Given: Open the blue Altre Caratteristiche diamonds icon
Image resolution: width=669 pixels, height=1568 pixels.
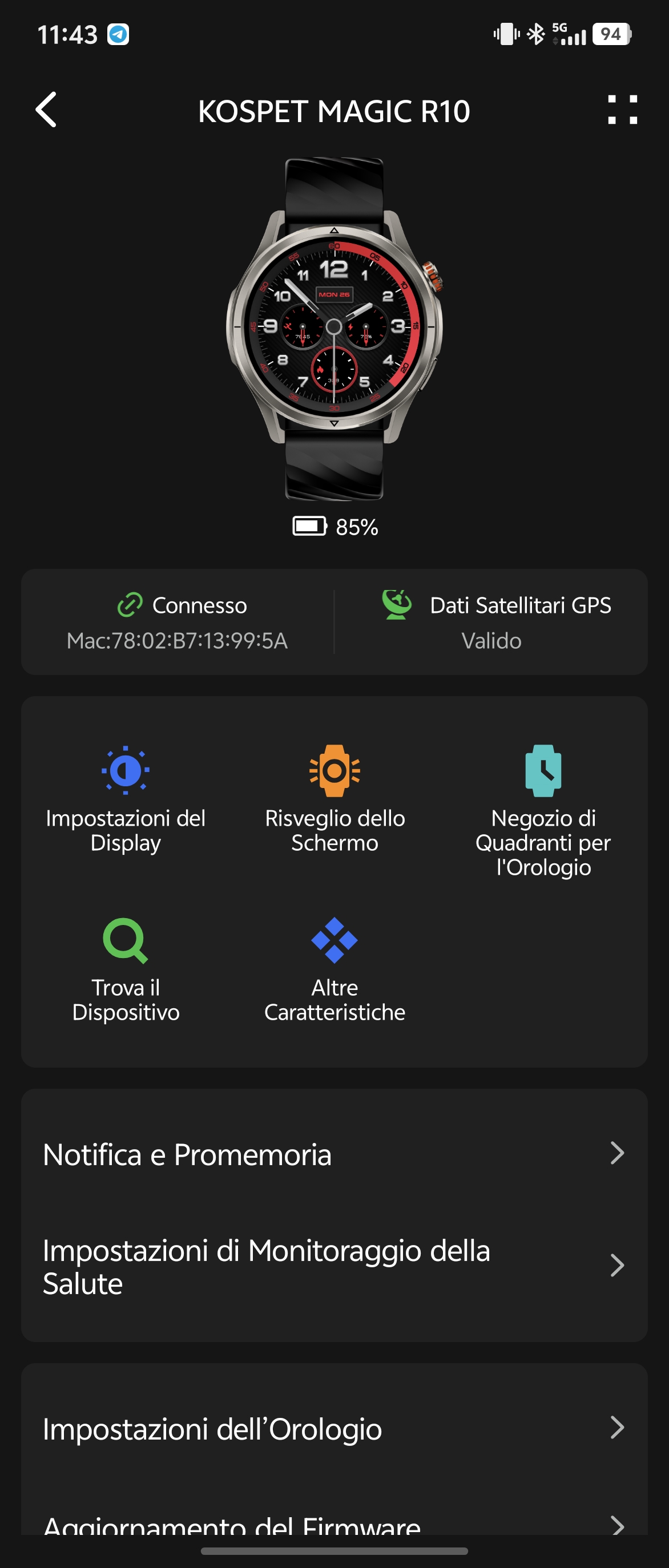Looking at the screenshot, I should [x=334, y=940].
